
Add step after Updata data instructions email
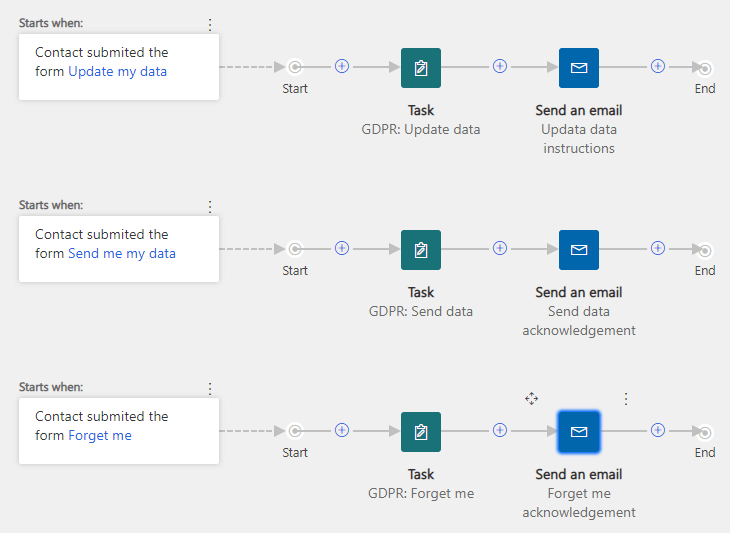coord(657,66)
